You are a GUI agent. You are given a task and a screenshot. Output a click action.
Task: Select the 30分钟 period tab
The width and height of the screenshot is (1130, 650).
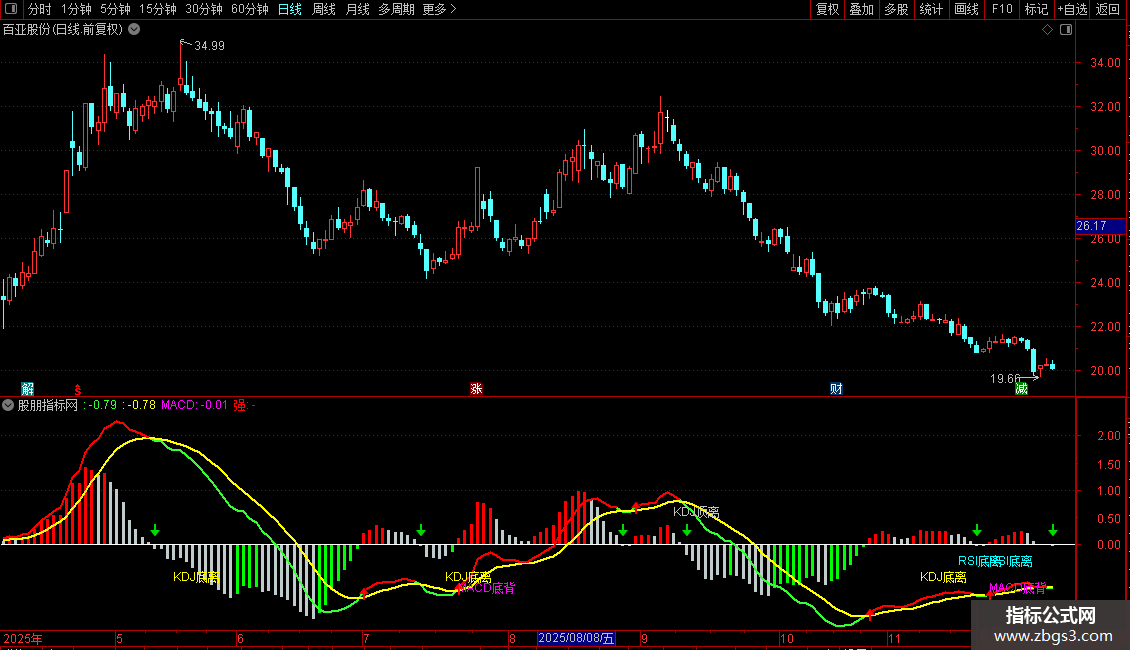[204, 9]
